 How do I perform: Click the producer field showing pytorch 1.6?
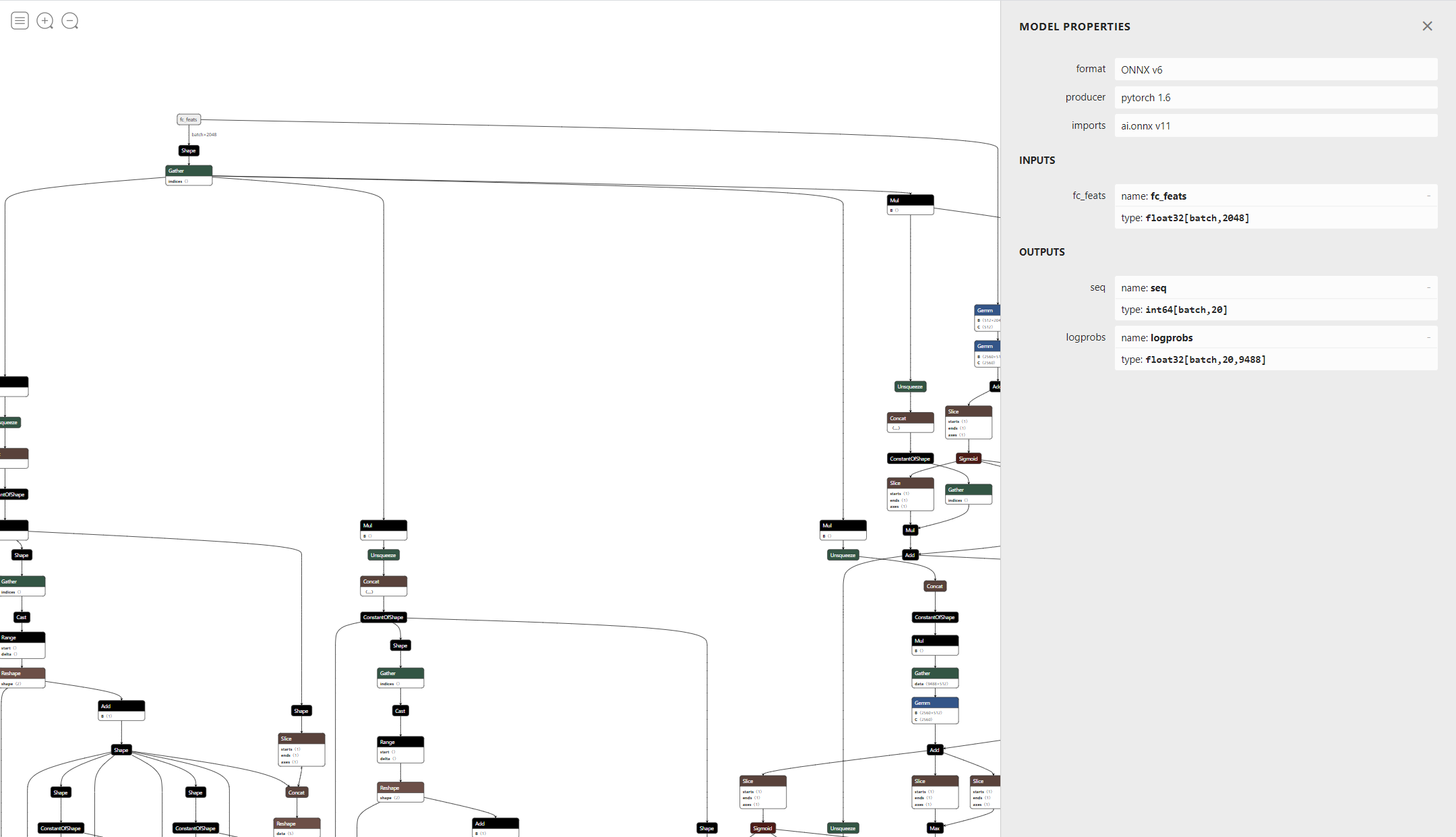1275,97
